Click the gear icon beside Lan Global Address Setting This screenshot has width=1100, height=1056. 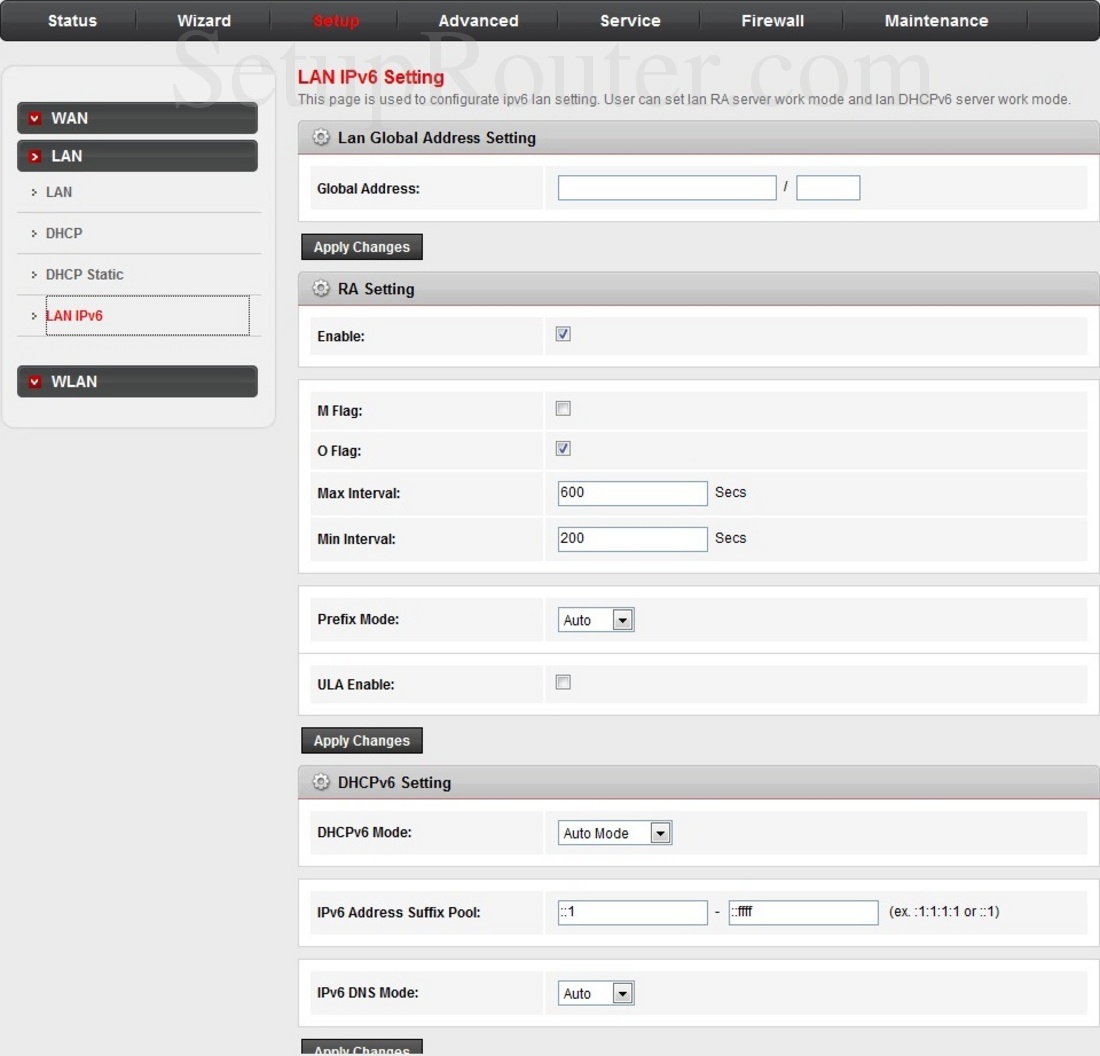pyautogui.click(x=321, y=137)
